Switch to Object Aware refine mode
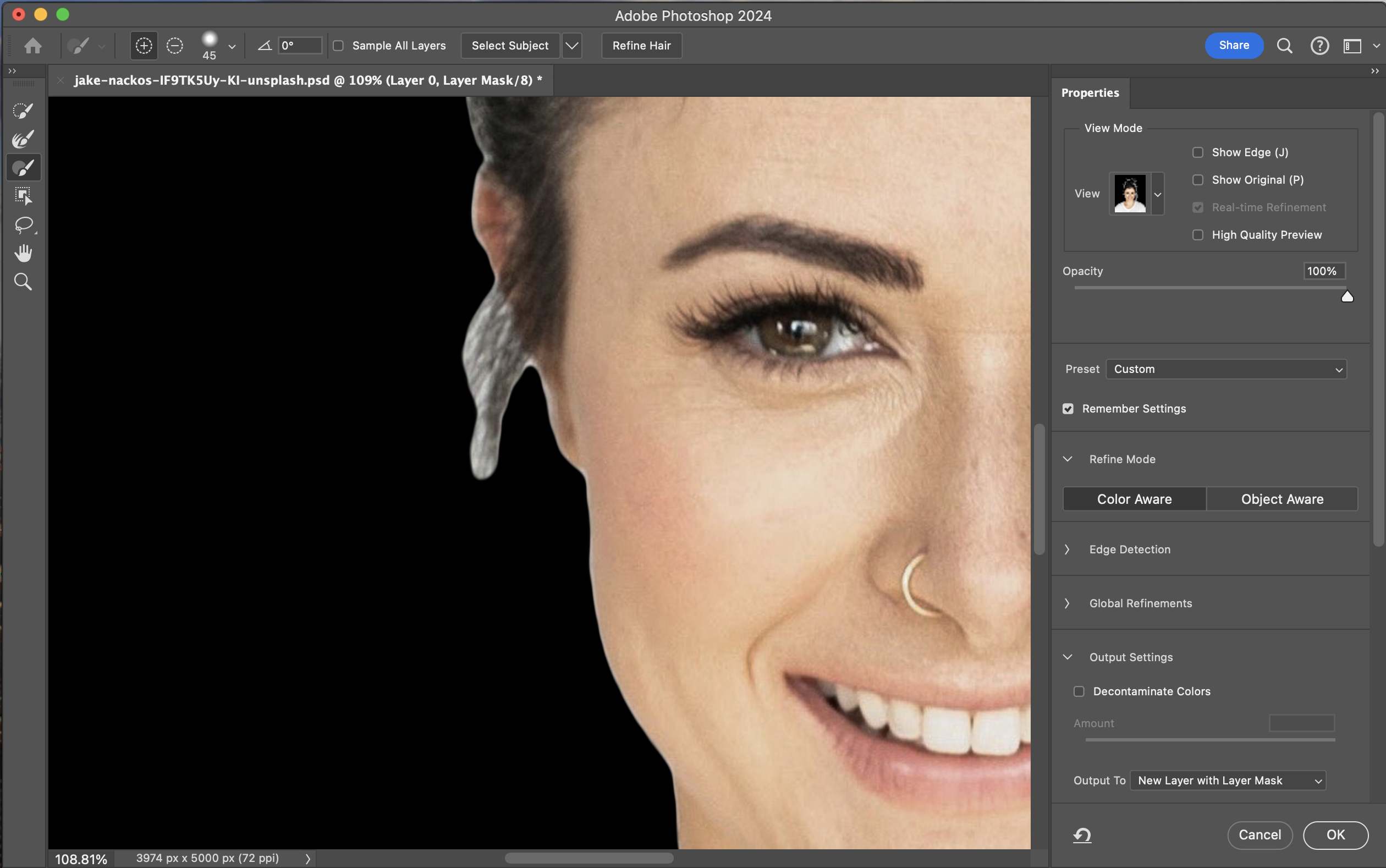 pyautogui.click(x=1281, y=499)
